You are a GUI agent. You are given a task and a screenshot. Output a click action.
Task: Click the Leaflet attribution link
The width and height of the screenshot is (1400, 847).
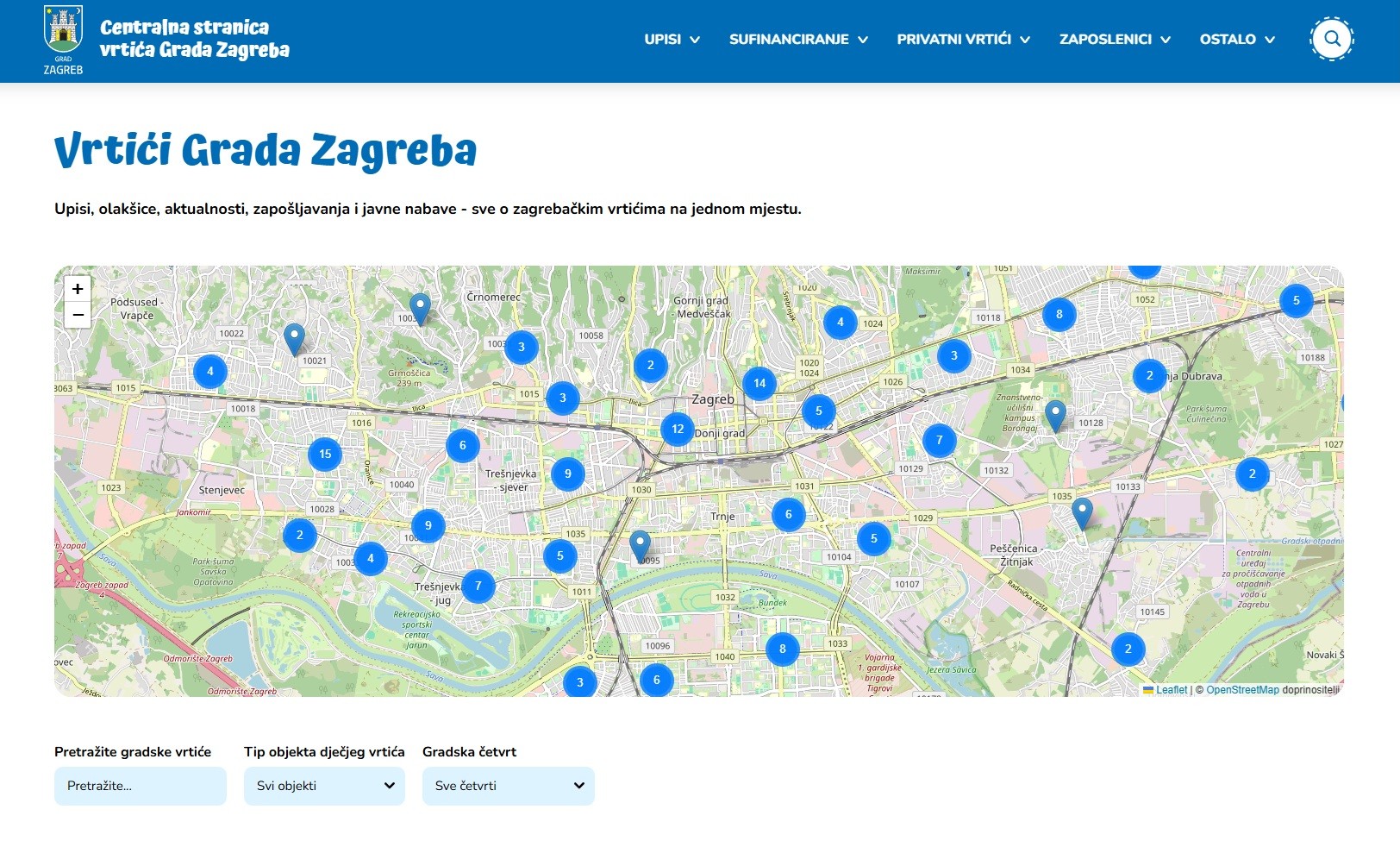1171,690
